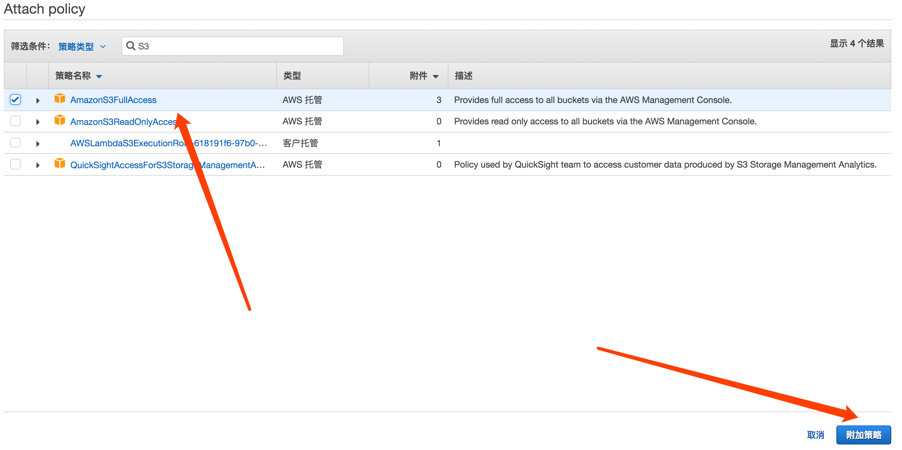Screen dimensions: 902x450
Task: Focus the policy search field containing S3
Action: (232, 46)
